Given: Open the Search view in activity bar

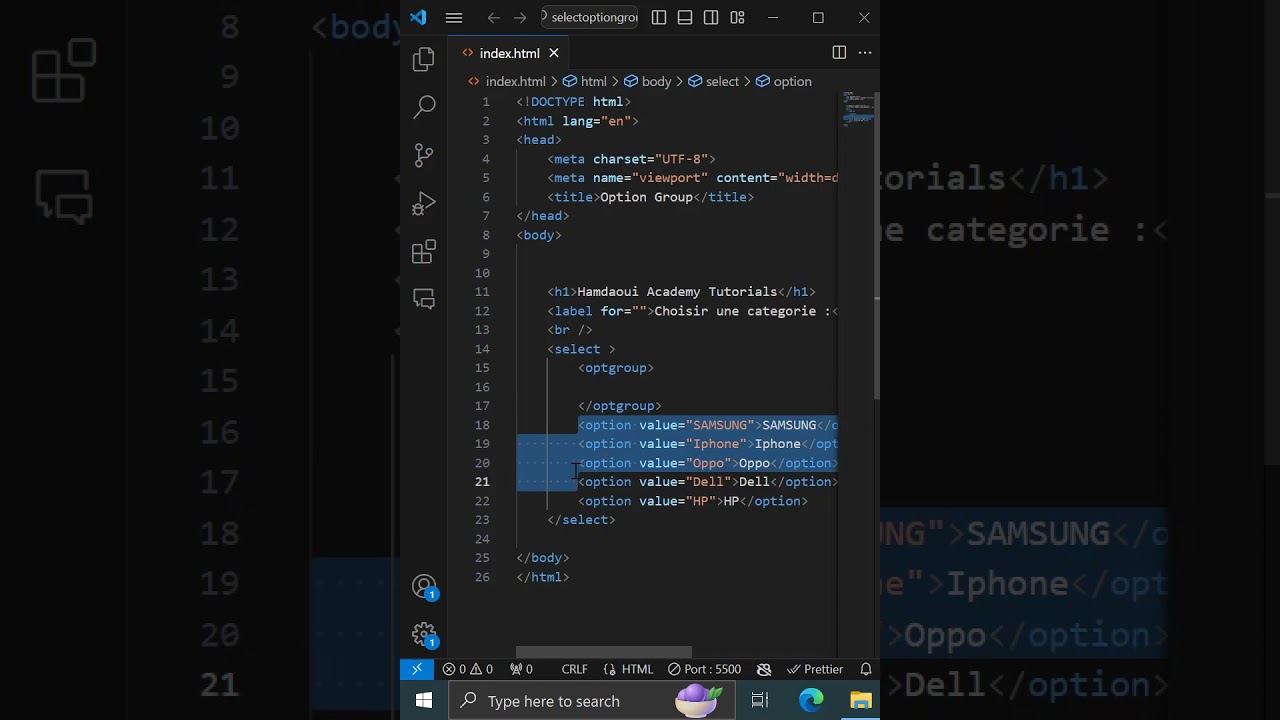Looking at the screenshot, I should [424, 106].
